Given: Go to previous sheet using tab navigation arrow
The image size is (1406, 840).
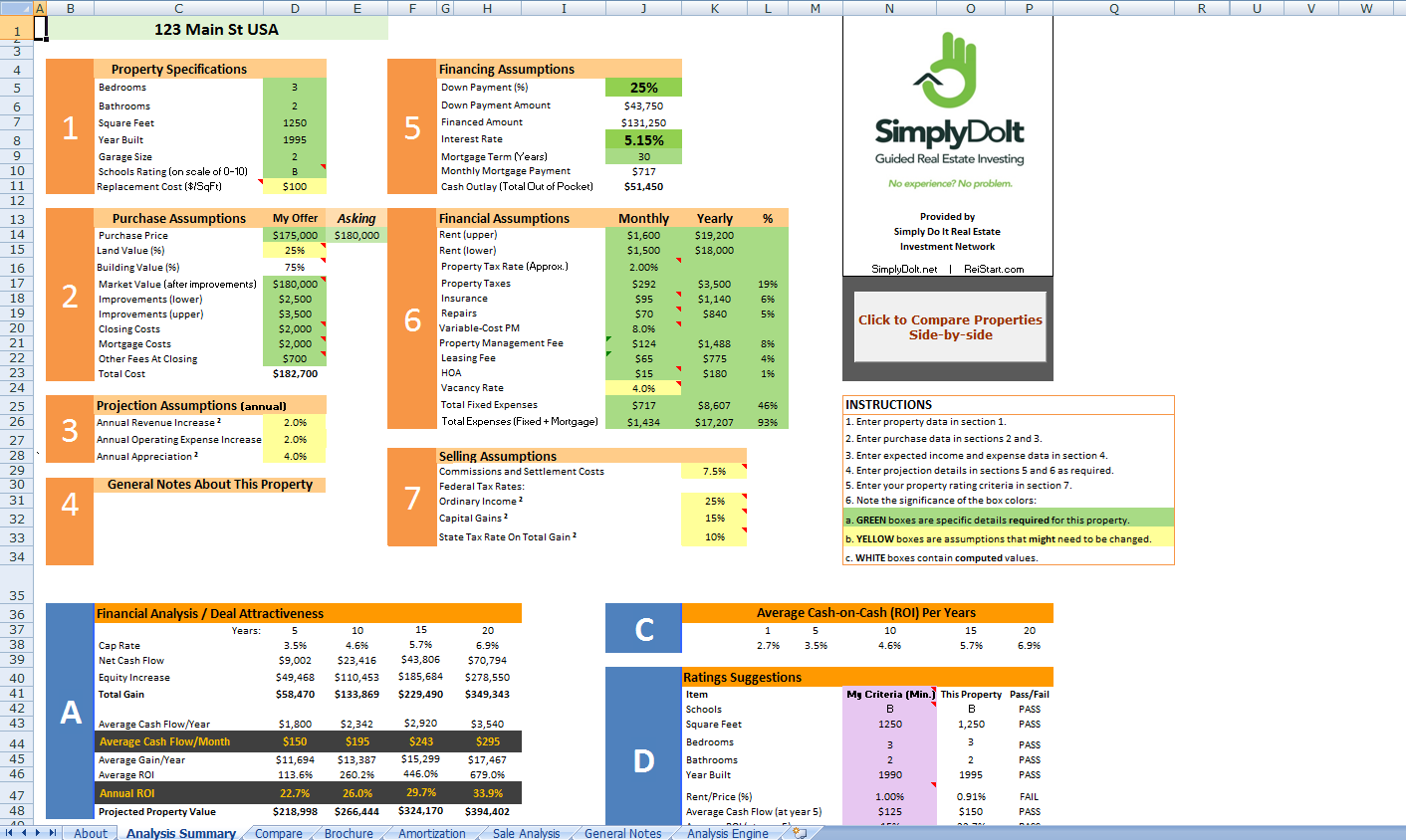Looking at the screenshot, I should click(x=24, y=833).
